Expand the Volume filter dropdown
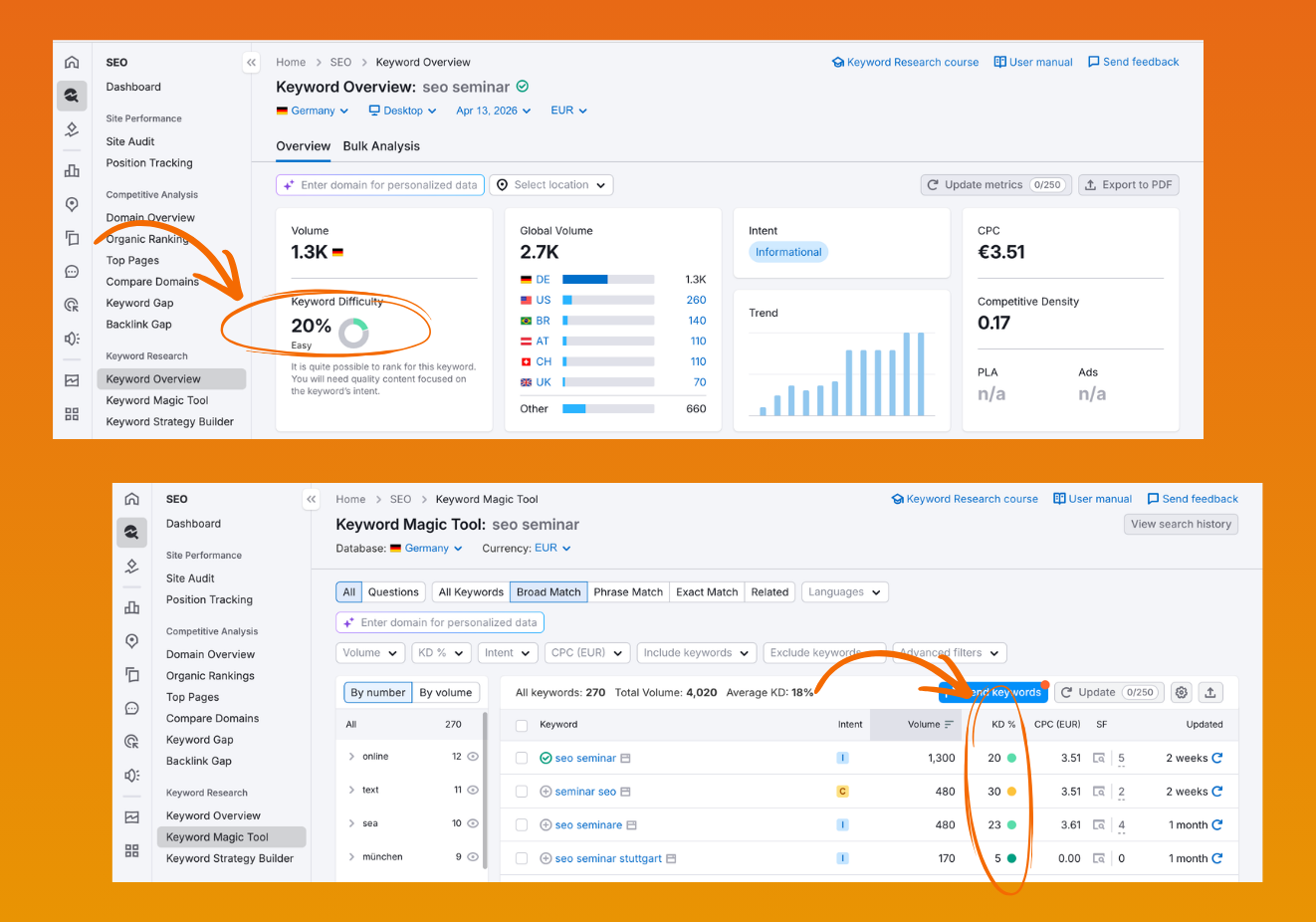Viewport: 1316px width, 922px height. (369, 652)
